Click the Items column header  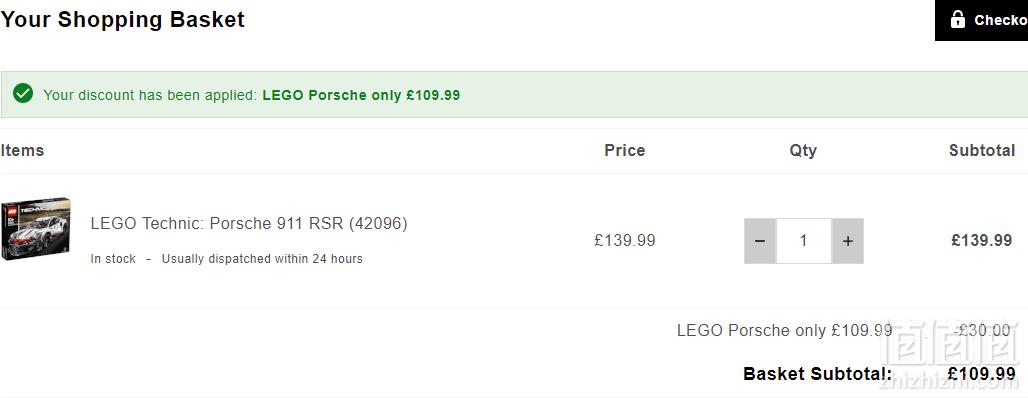22,150
